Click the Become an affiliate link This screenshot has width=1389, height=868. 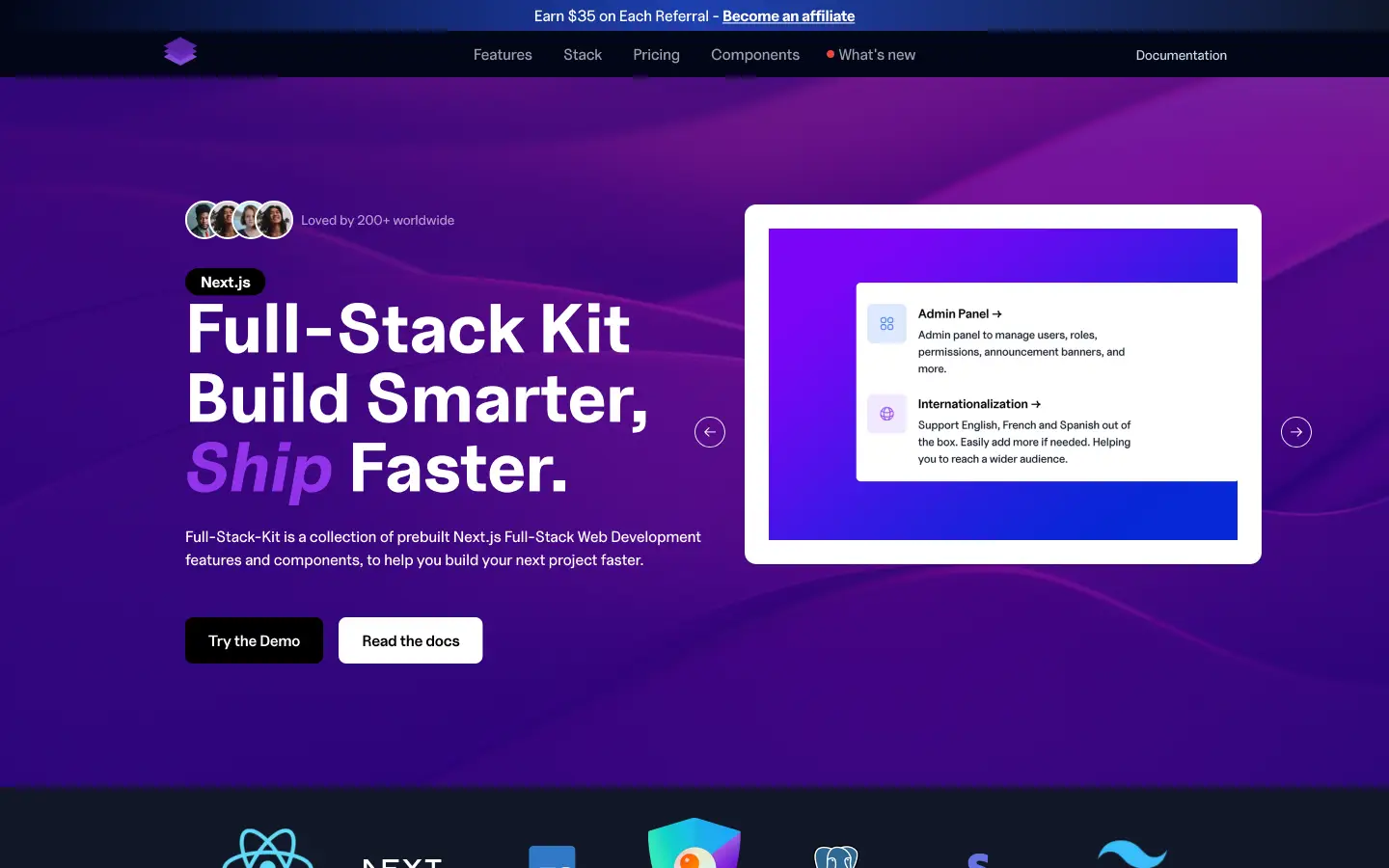click(788, 15)
